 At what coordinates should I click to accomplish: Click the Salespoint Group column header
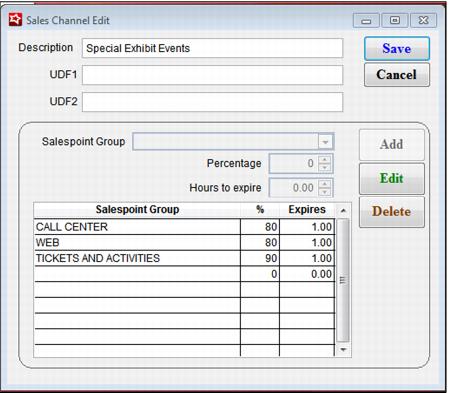[x=137, y=210]
